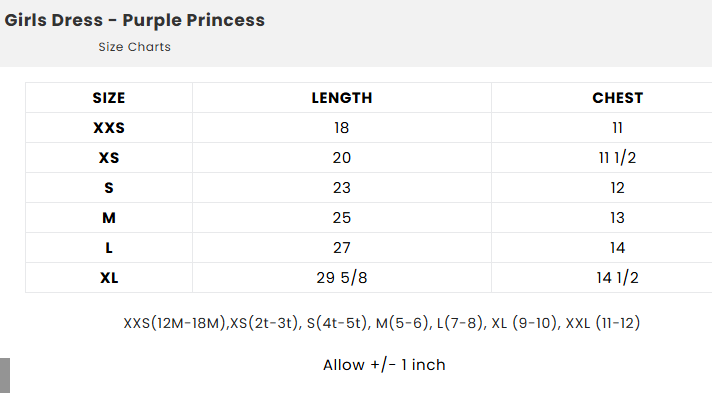Screen dimensions: 712x393
Task: Select the S size row label
Action: point(109,188)
